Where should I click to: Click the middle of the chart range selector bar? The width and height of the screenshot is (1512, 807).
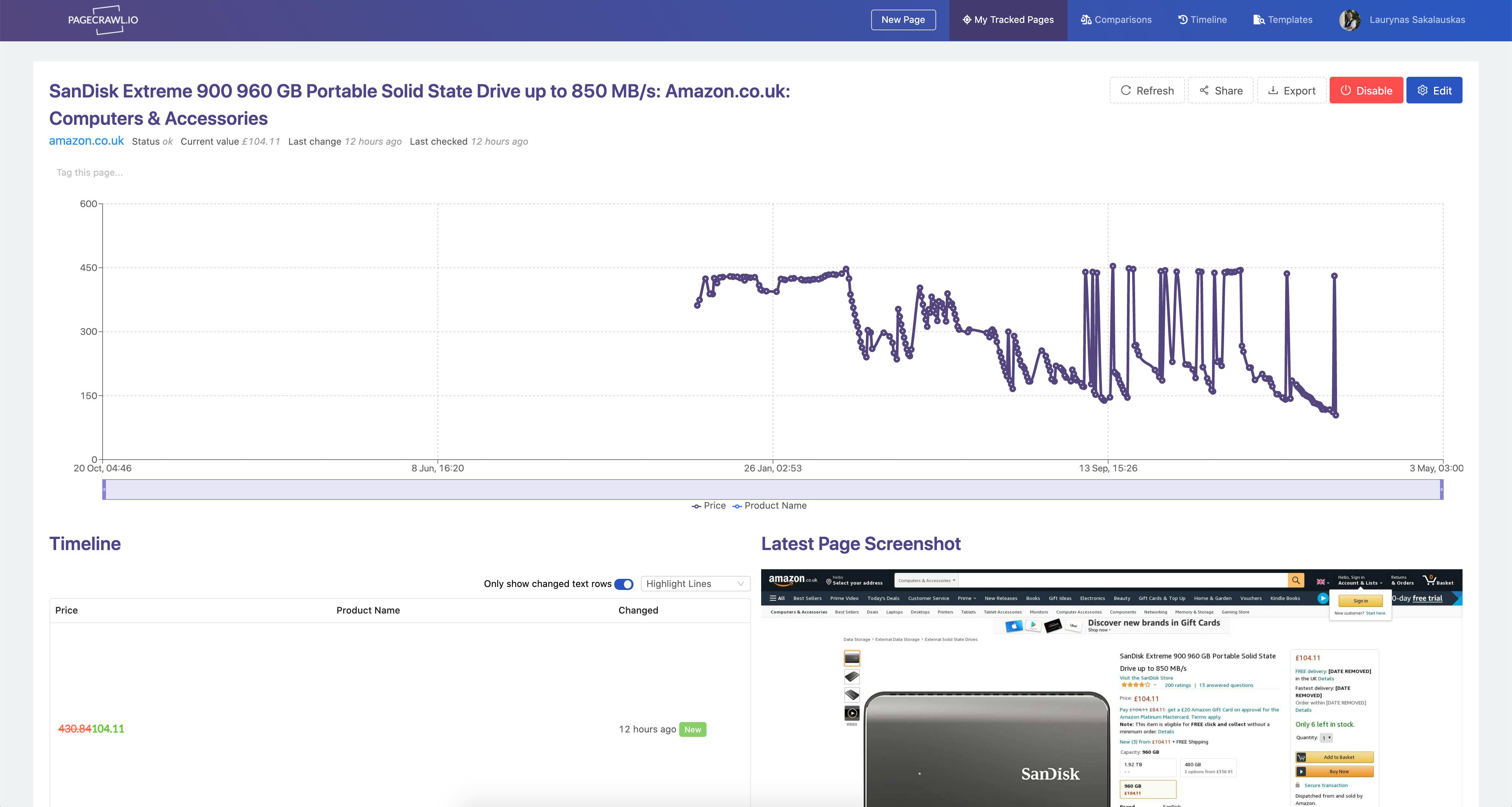tap(773, 490)
